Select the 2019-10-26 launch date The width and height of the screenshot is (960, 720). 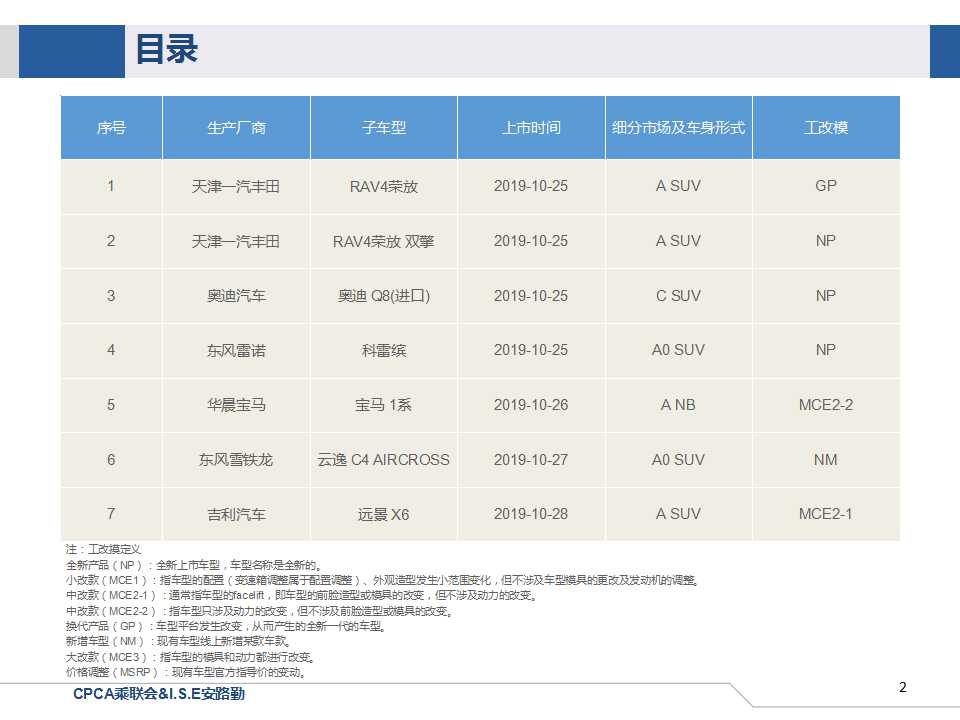(x=531, y=405)
